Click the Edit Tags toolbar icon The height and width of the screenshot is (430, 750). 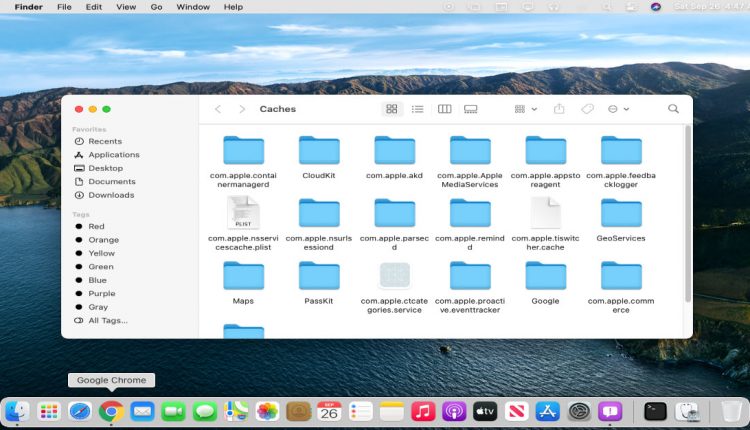pyautogui.click(x=587, y=109)
